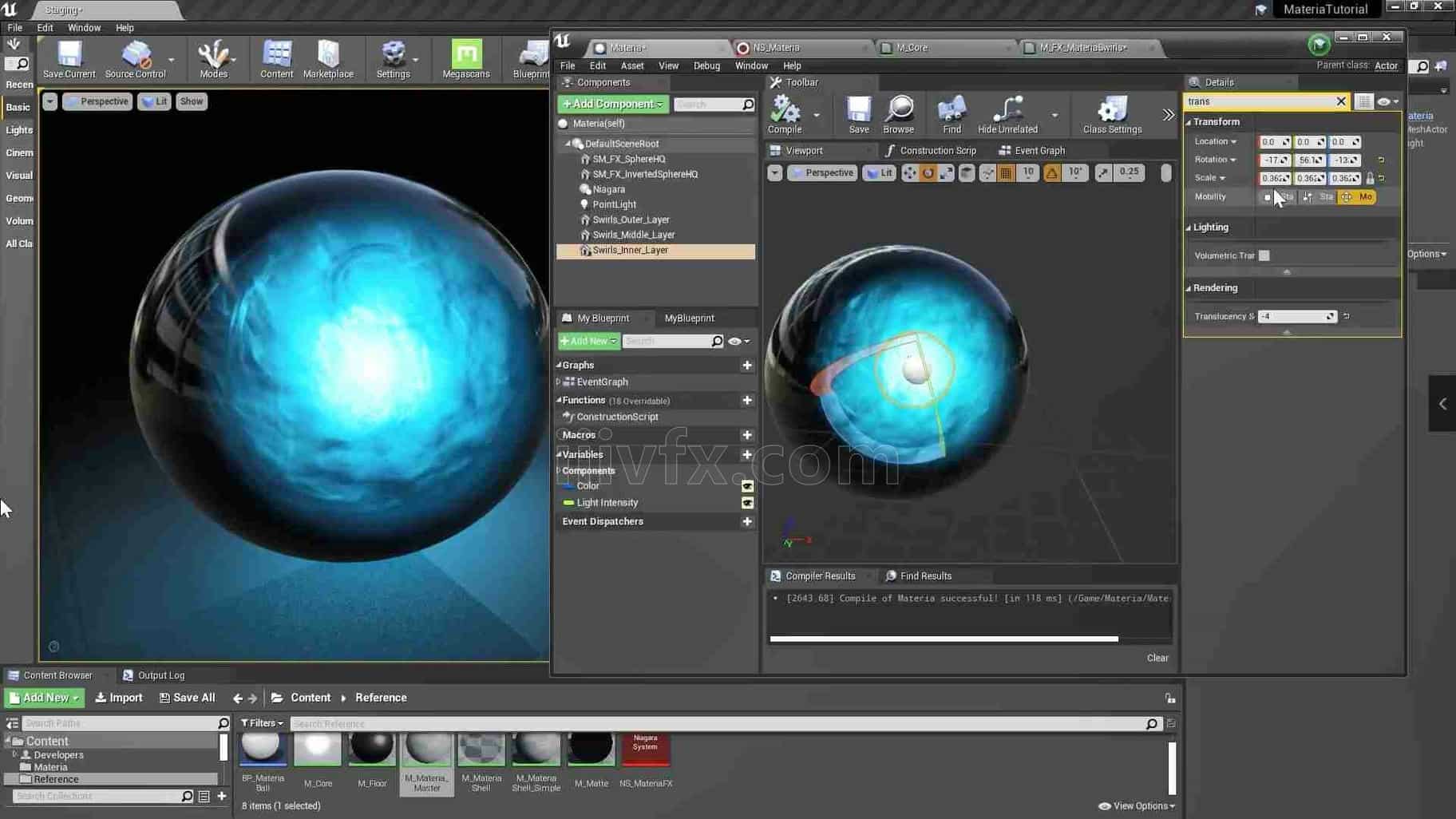Click the Hide Unrelated icon

point(1007,115)
